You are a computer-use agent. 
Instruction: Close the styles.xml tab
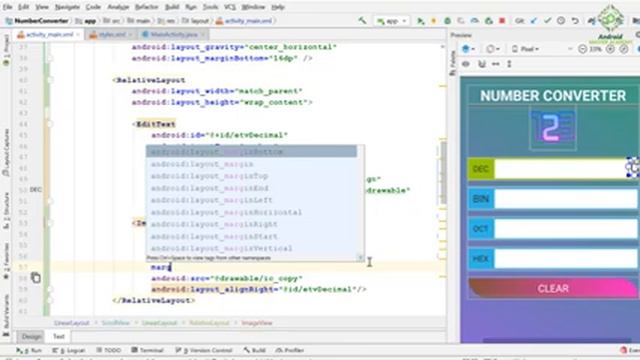point(131,35)
